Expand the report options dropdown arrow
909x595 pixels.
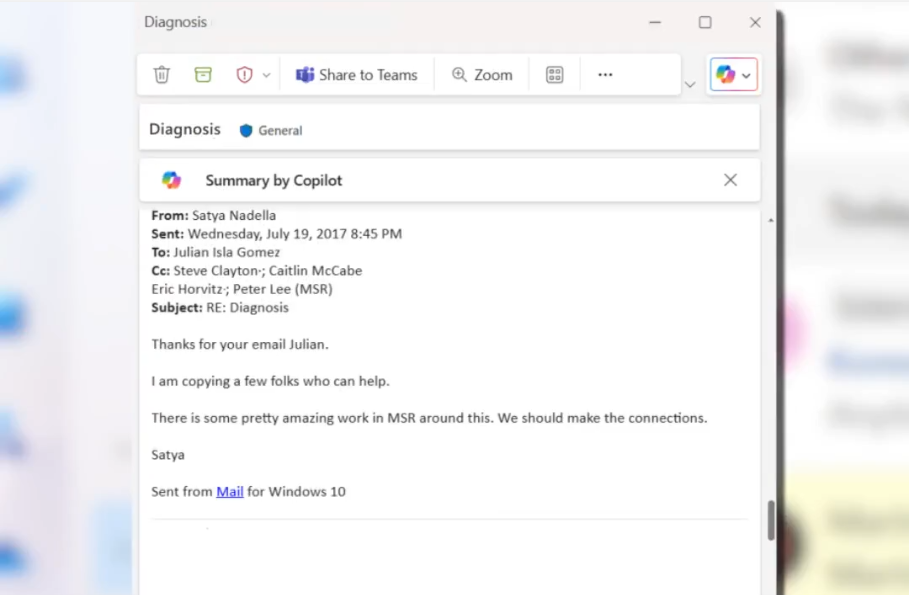click(x=266, y=75)
